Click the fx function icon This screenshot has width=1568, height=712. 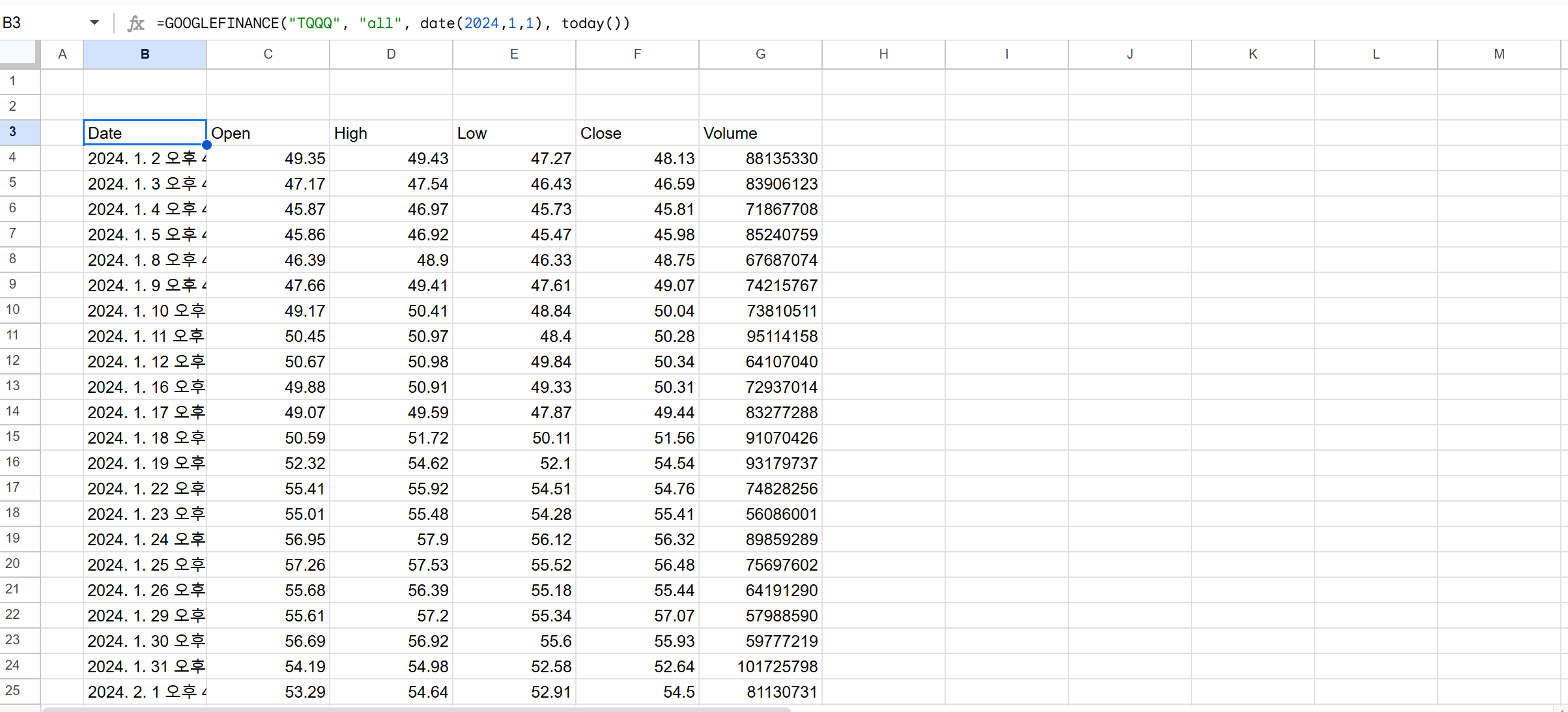pos(135,23)
